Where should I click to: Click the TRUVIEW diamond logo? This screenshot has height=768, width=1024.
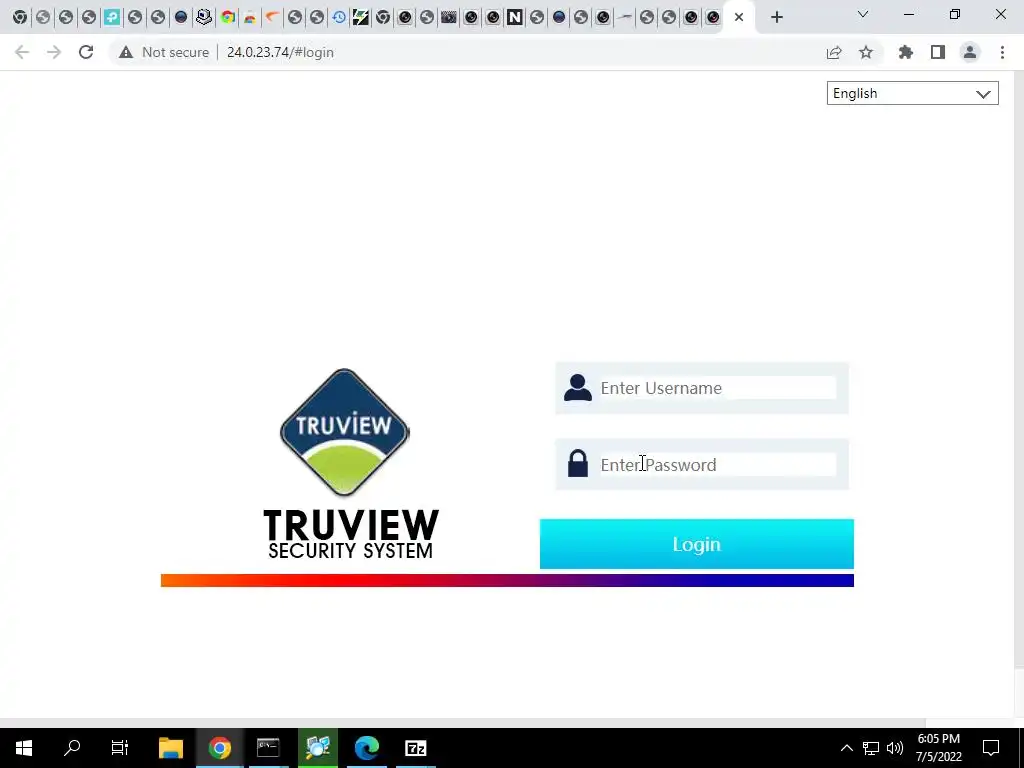344,432
